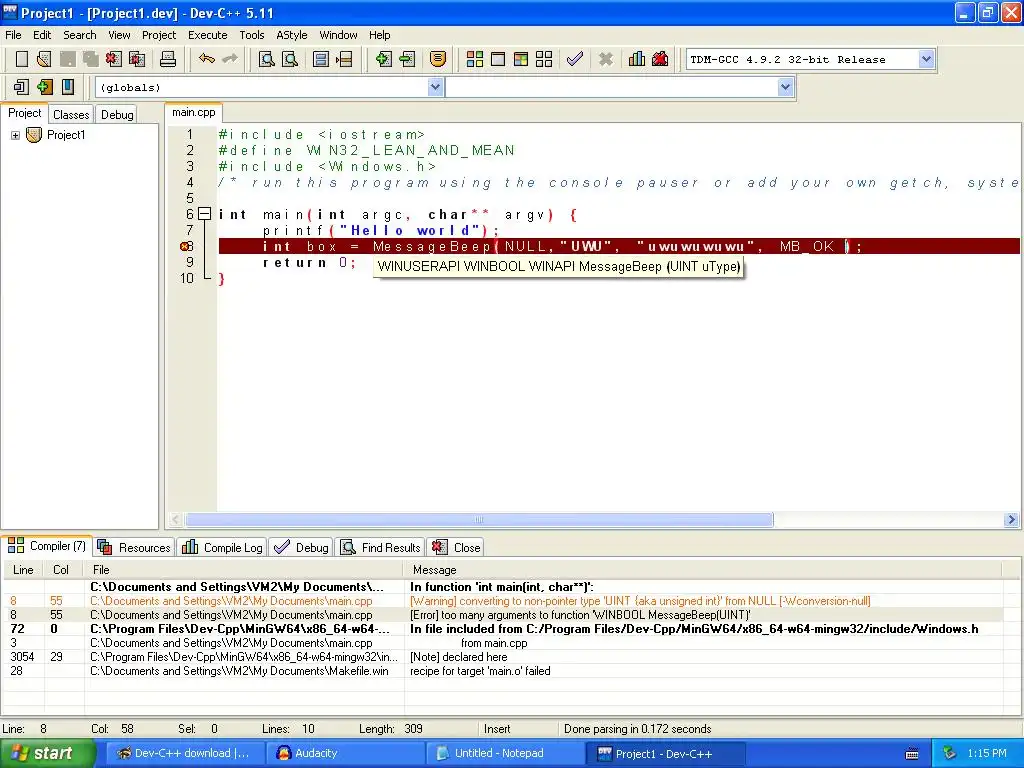1024x768 pixels.
Task: Click the Goto Bookmark blue icon
Action: click(67, 87)
